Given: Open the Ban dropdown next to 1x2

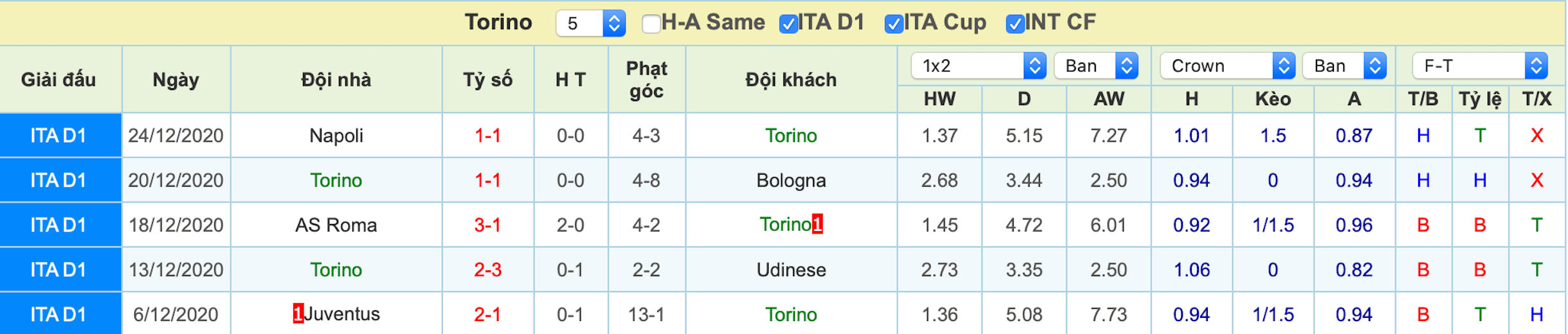Looking at the screenshot, I should (1096, 66).
